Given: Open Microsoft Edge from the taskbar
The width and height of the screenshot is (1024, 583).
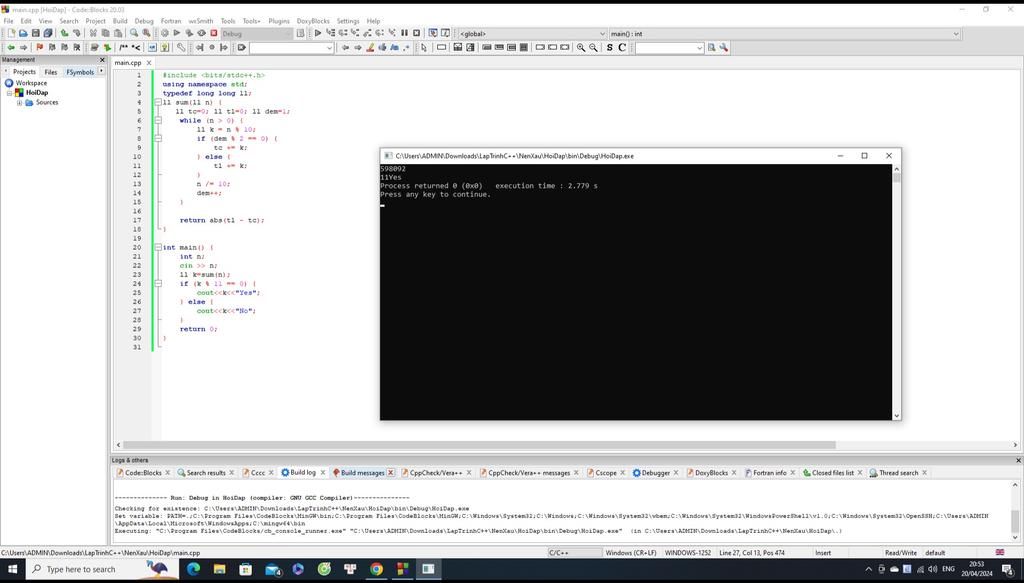Looking at the screenshot, I should [x=193, y=569].
